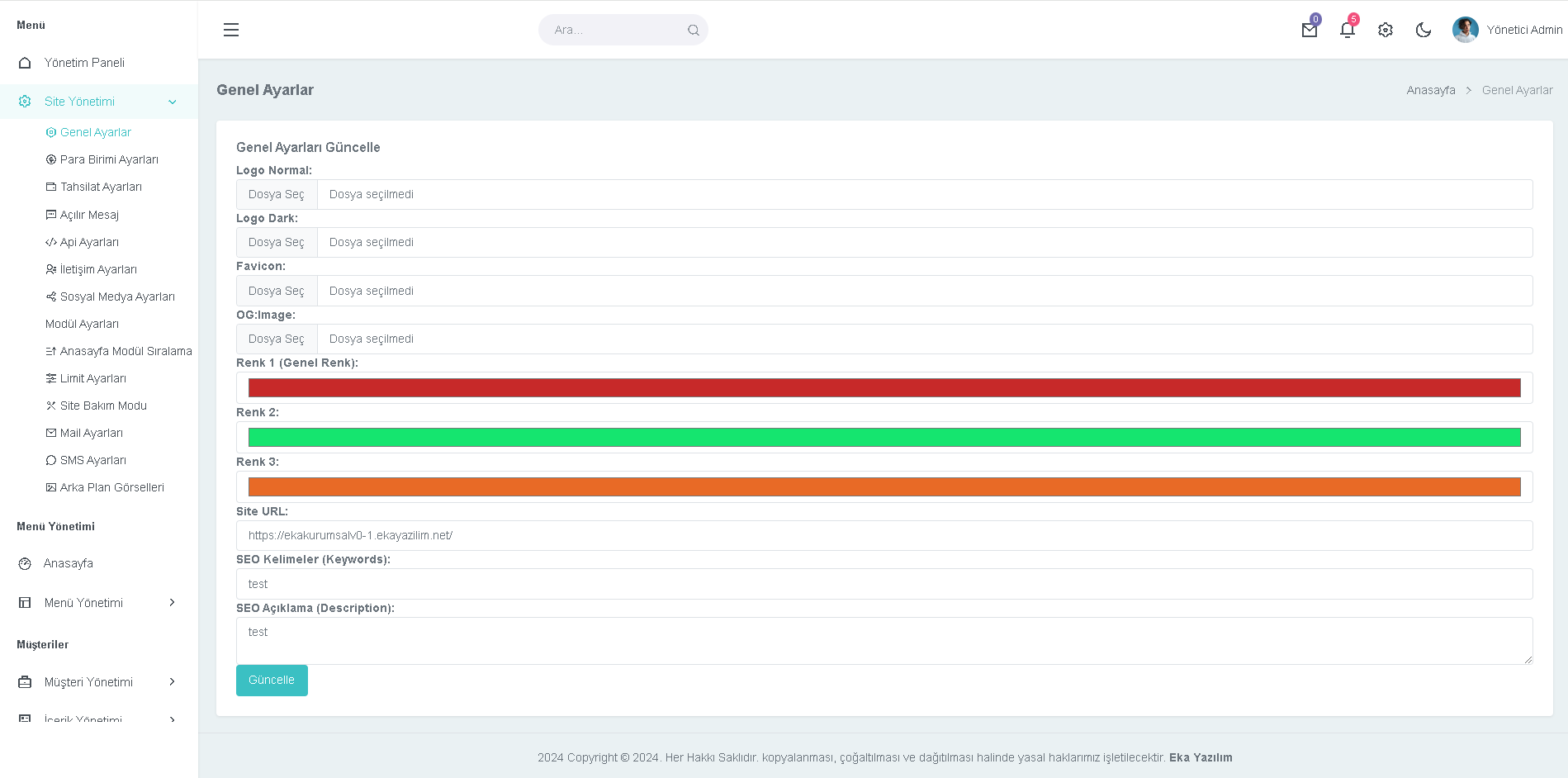
Task: Click the Eka Yazılım footer text
Action: 1201,757
